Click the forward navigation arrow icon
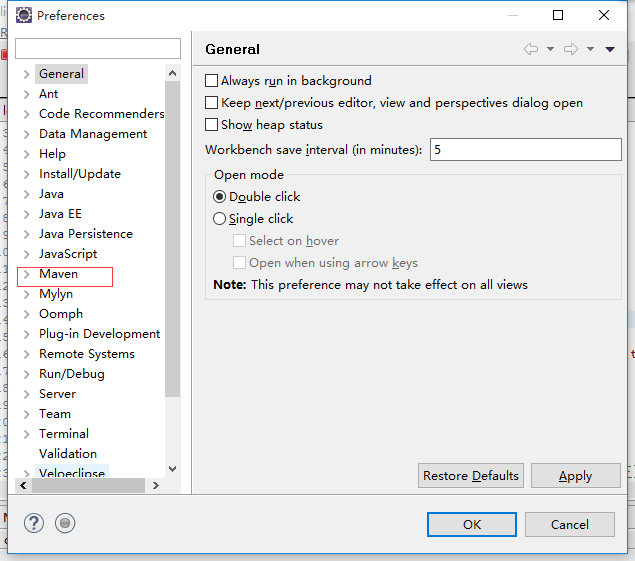Image resolution: width=635 pixels, height=561 pixels. pos(571,49)
